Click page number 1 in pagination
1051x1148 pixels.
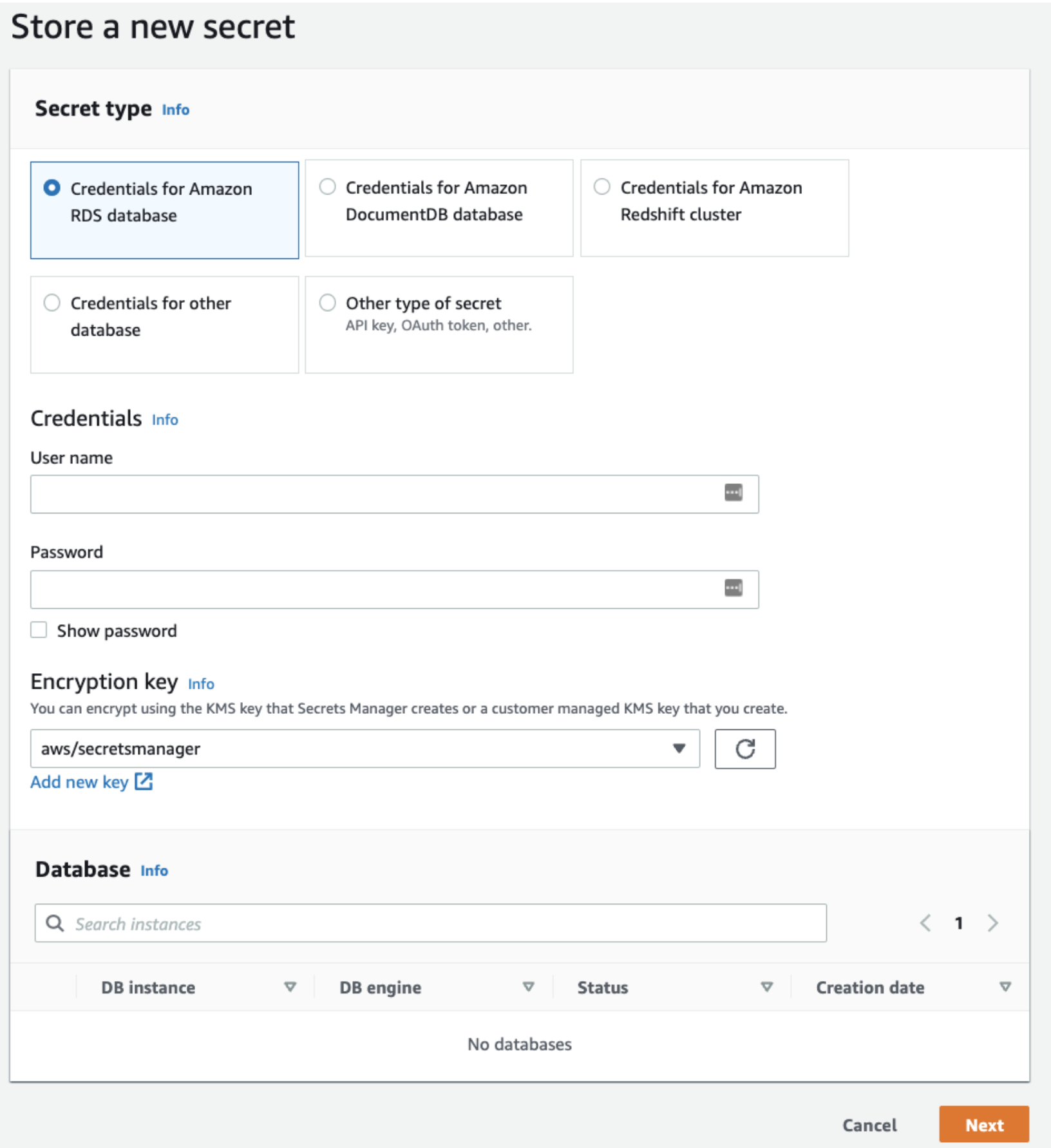click(x=959, y=923)
